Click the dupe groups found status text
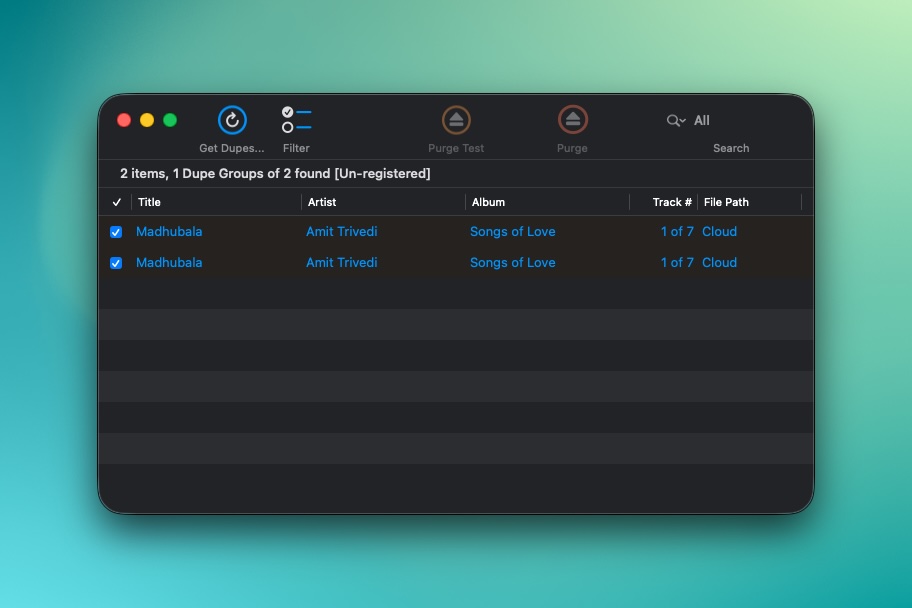The width and height of the screenshot is (912, 608). (275, 173)
